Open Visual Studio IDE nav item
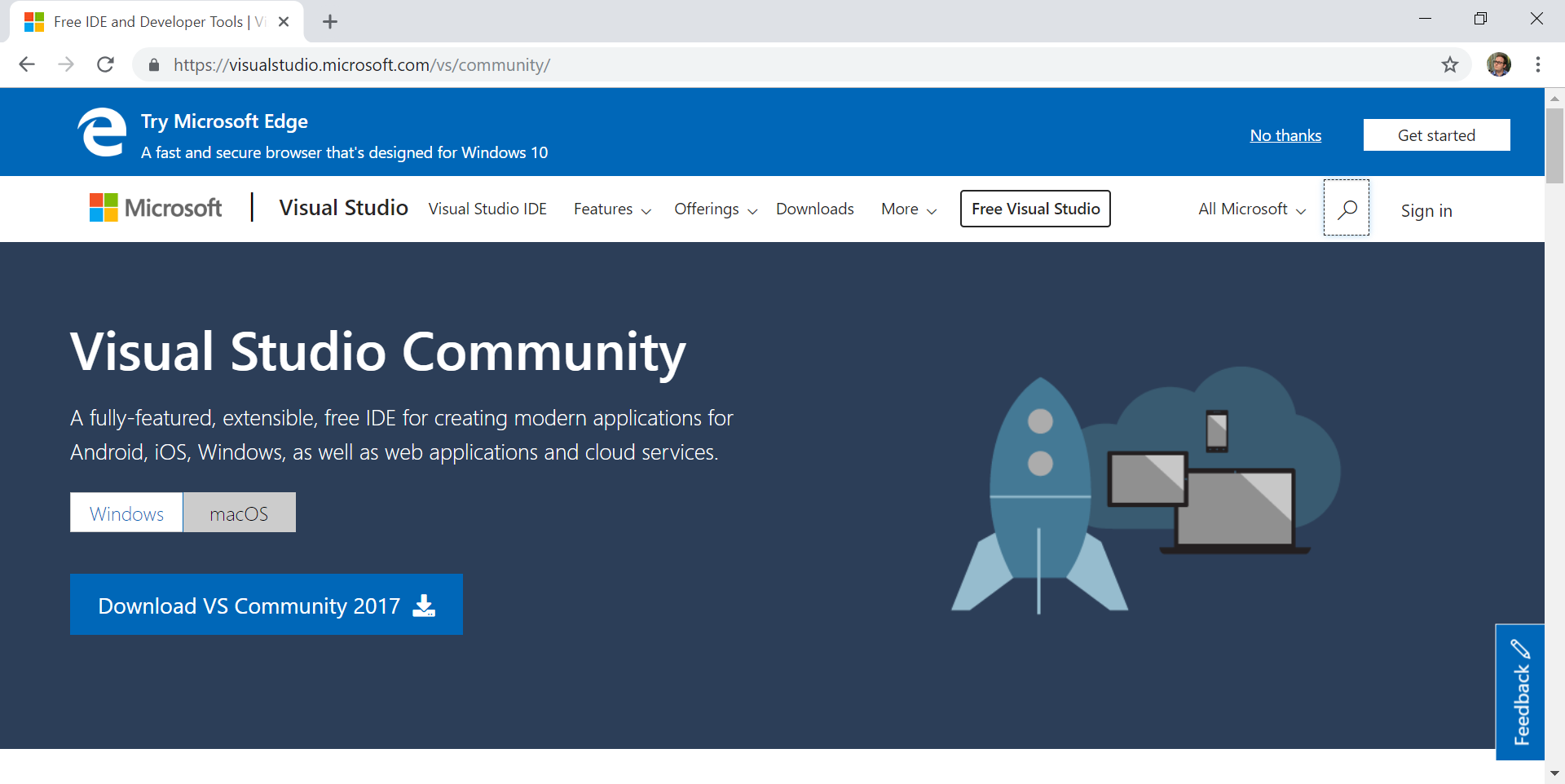Screen dimensions: 1565x784 click(x=487, y=209)
